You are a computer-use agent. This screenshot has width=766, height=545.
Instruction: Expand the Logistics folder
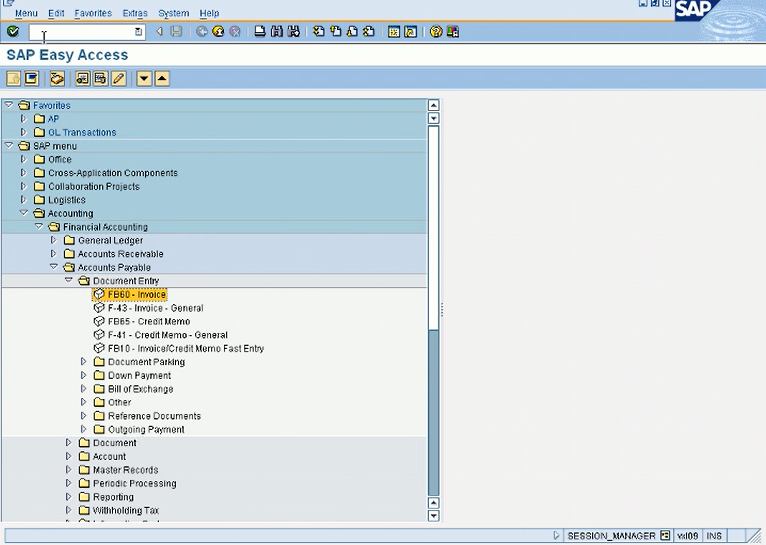pos(23,200)
